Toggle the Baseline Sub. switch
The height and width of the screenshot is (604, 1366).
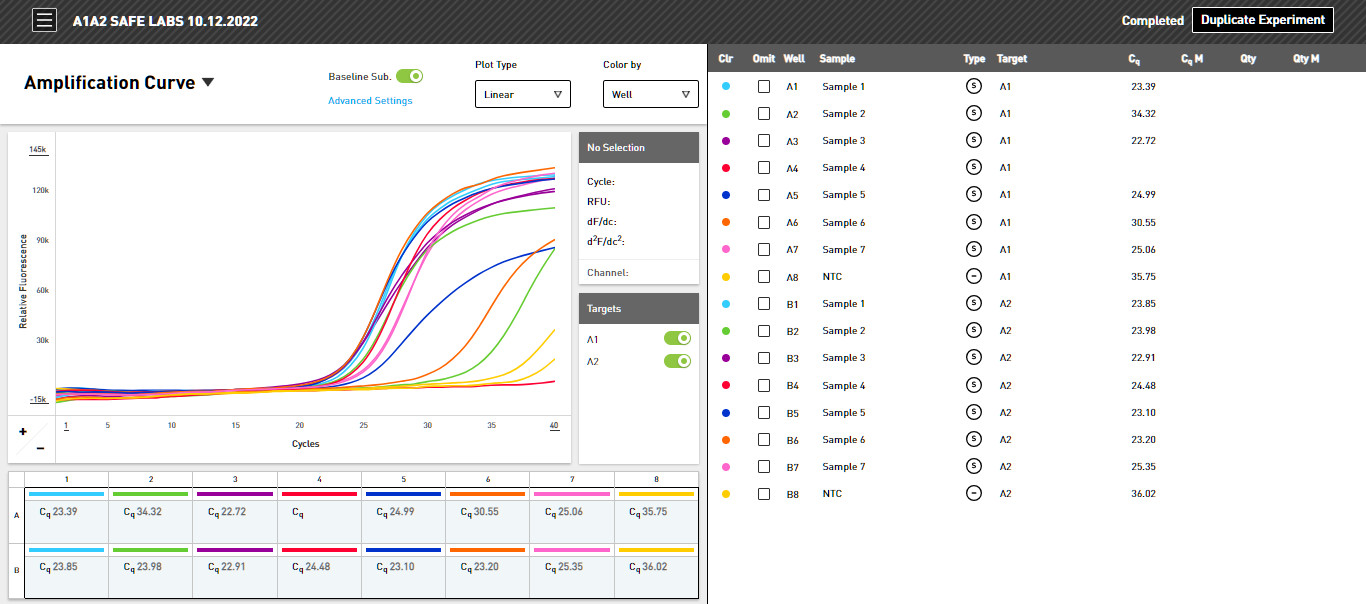pyautogui.click(x=410, y=76)
